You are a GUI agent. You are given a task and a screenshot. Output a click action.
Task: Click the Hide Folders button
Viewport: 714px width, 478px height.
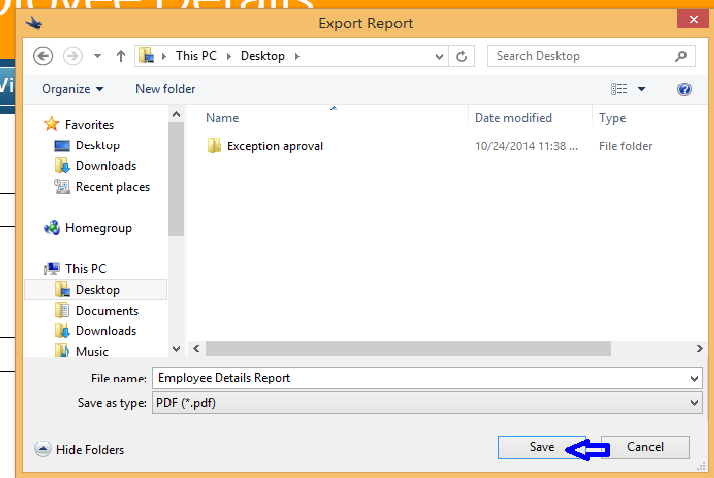pyautogui.click(x=79, y=450)
